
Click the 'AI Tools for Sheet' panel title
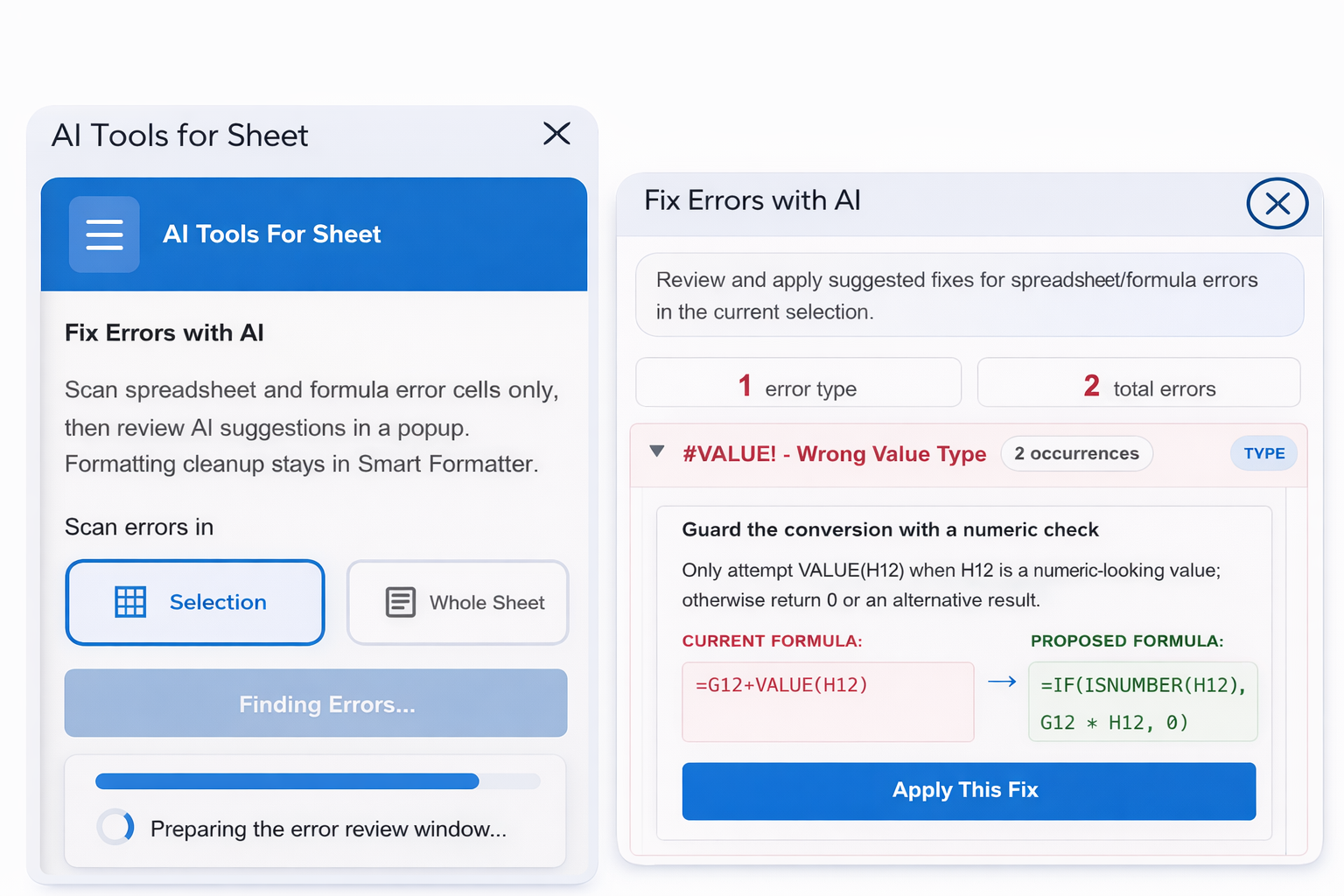click(180, 136)
